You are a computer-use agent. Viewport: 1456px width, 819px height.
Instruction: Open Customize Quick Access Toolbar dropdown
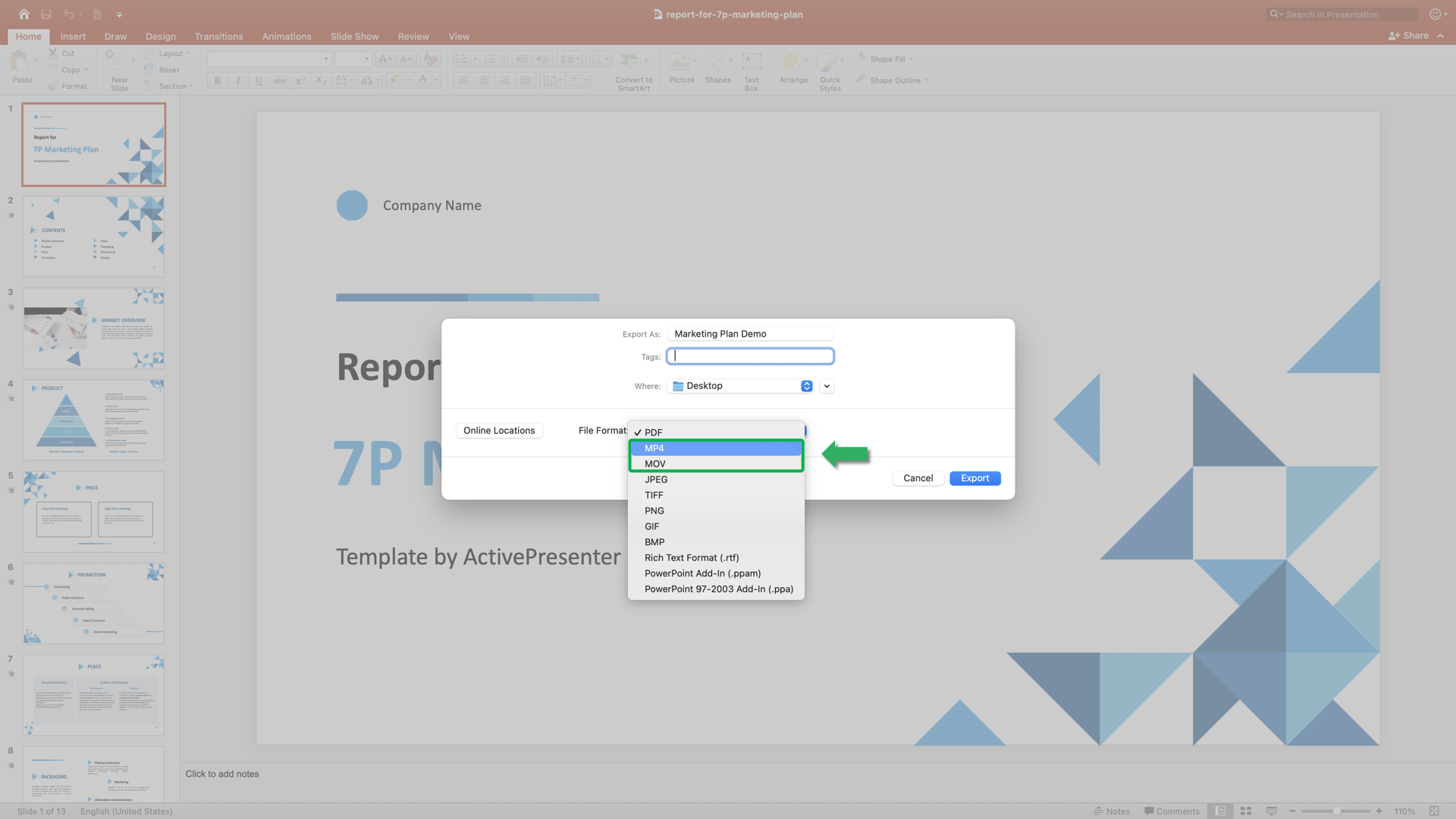point(119,14)
